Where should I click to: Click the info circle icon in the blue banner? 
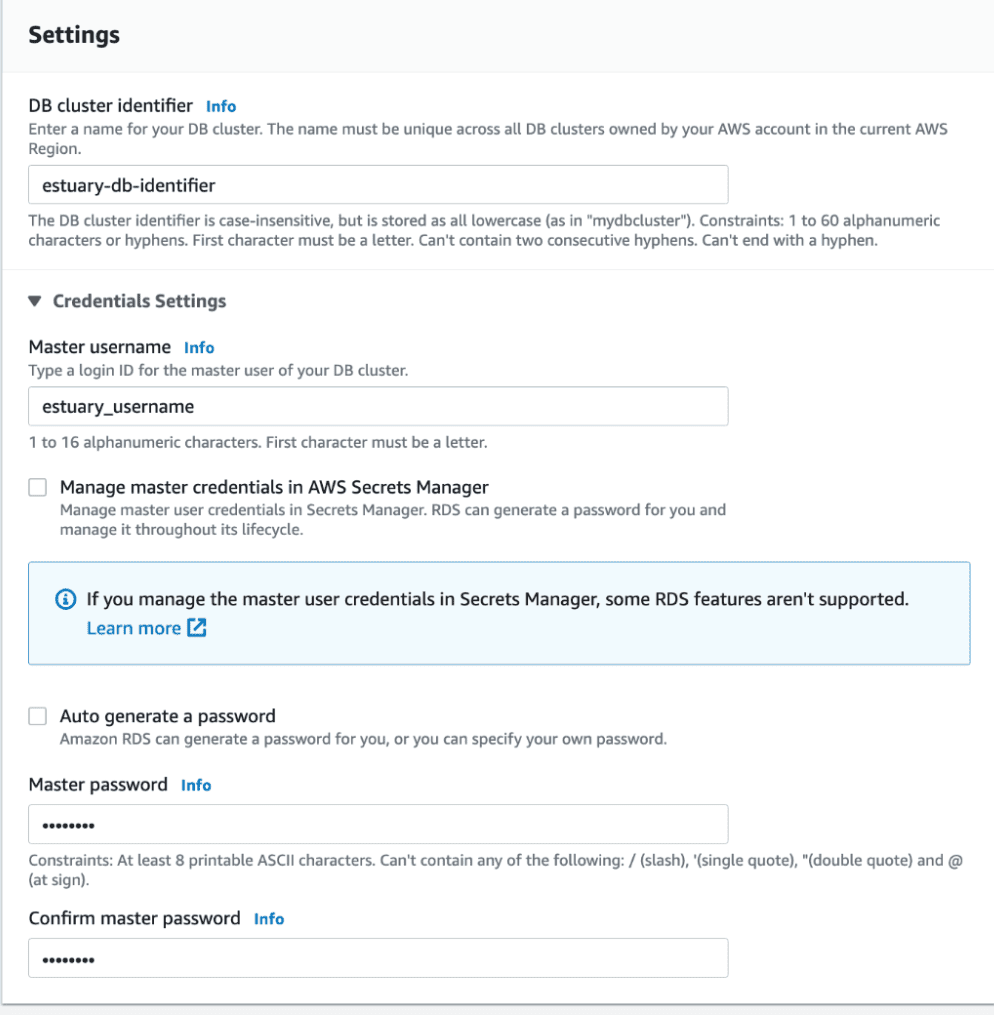click(65, 599)
